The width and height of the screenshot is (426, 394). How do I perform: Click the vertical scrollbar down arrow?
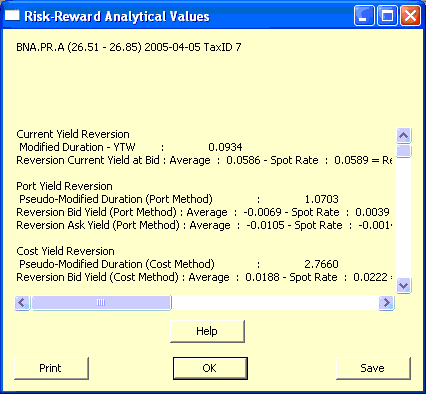[x=404, y=286]
